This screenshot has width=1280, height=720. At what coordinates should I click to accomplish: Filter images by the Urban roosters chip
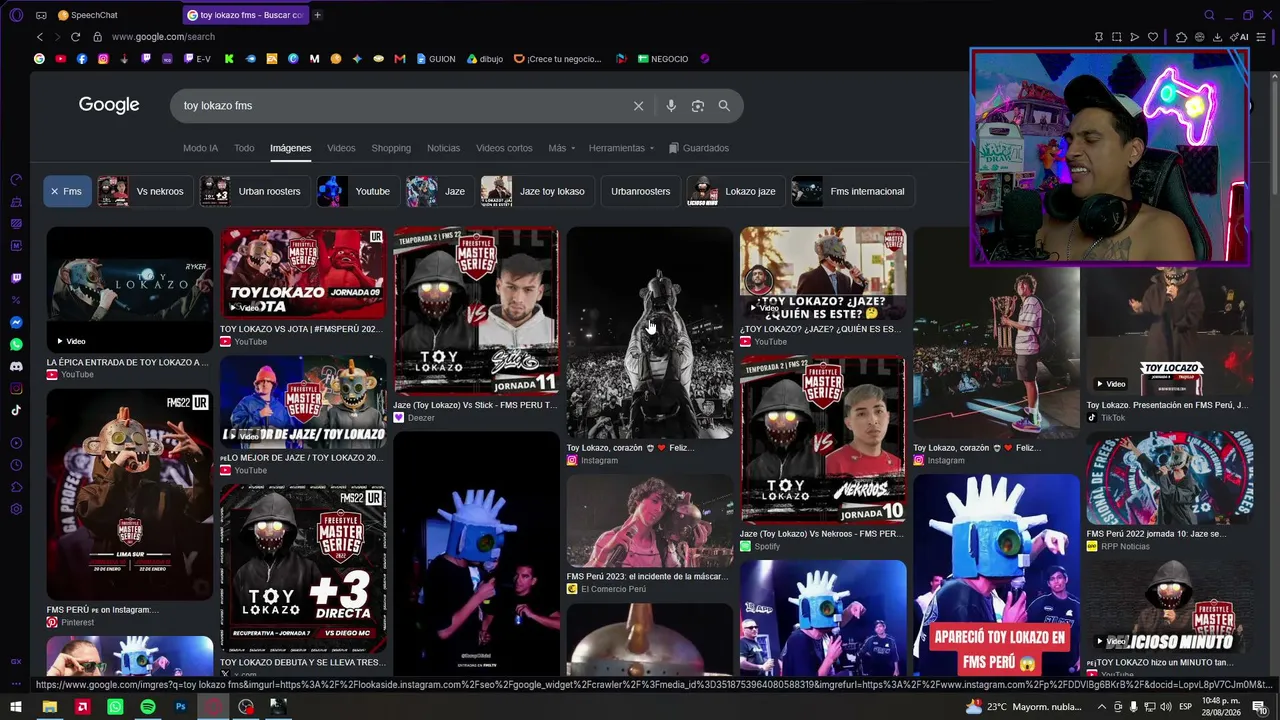pyautogui.click(x=254, y=191)
